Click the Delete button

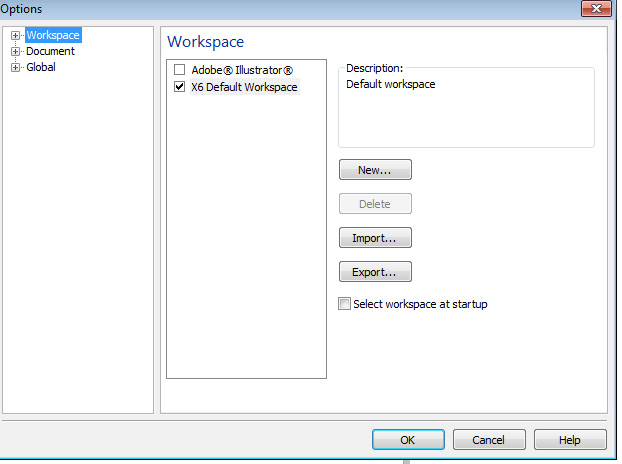[375, 204]
